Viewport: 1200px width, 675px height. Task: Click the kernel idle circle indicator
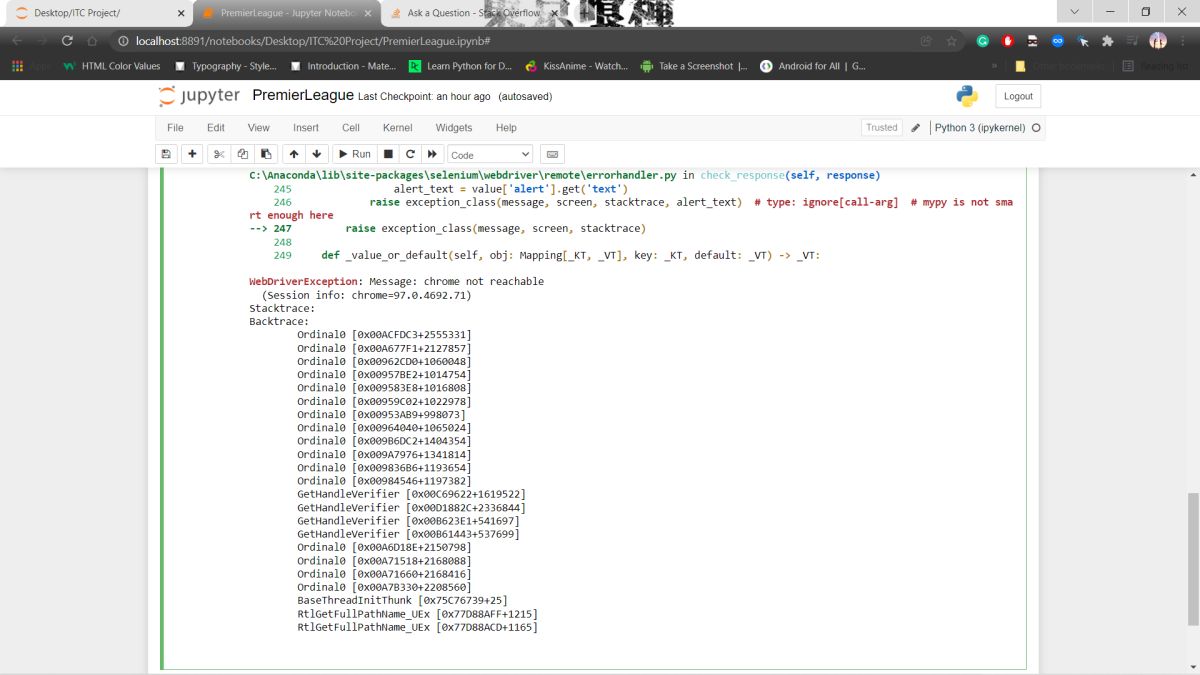coord(1036,128)
